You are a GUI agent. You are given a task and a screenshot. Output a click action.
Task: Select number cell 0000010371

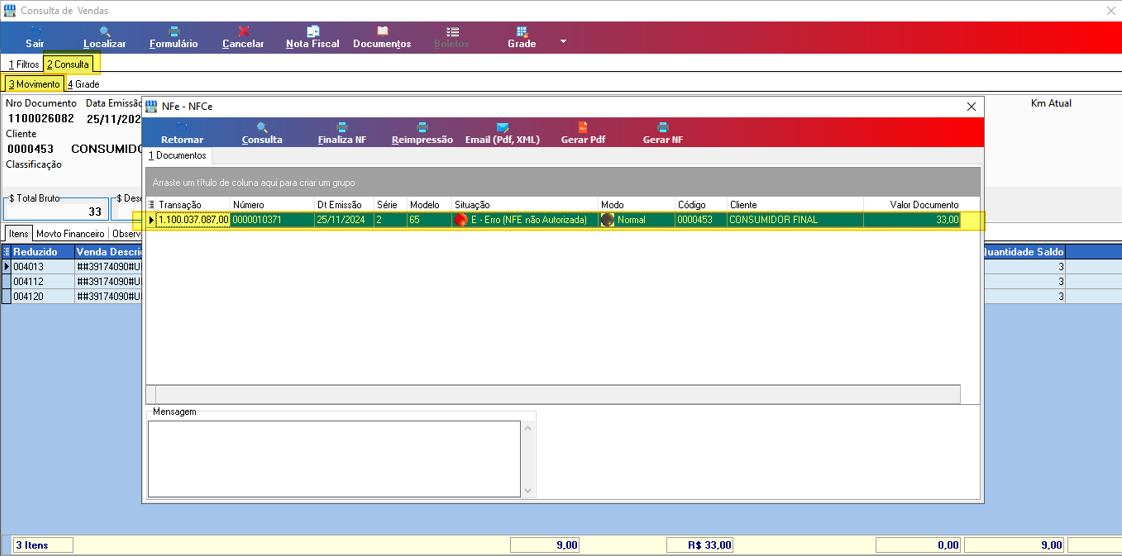273,220
